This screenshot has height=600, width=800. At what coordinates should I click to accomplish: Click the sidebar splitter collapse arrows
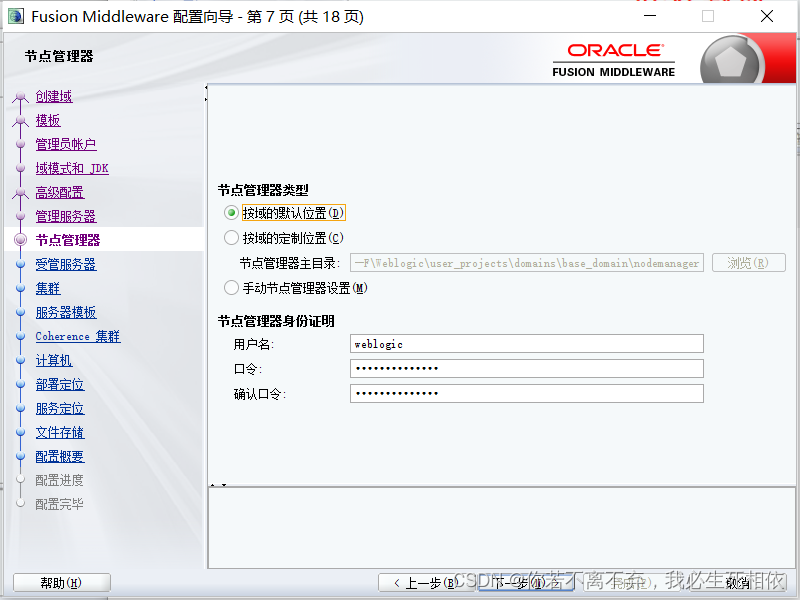coord(206,93)
